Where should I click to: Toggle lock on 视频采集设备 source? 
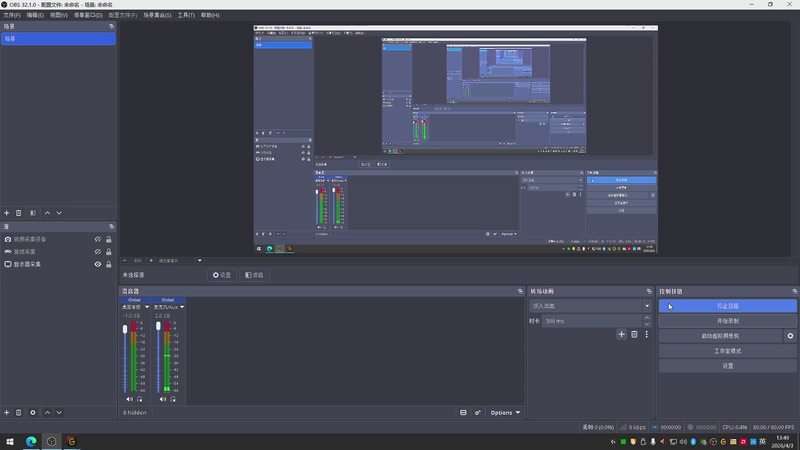[x=109, y=239]
